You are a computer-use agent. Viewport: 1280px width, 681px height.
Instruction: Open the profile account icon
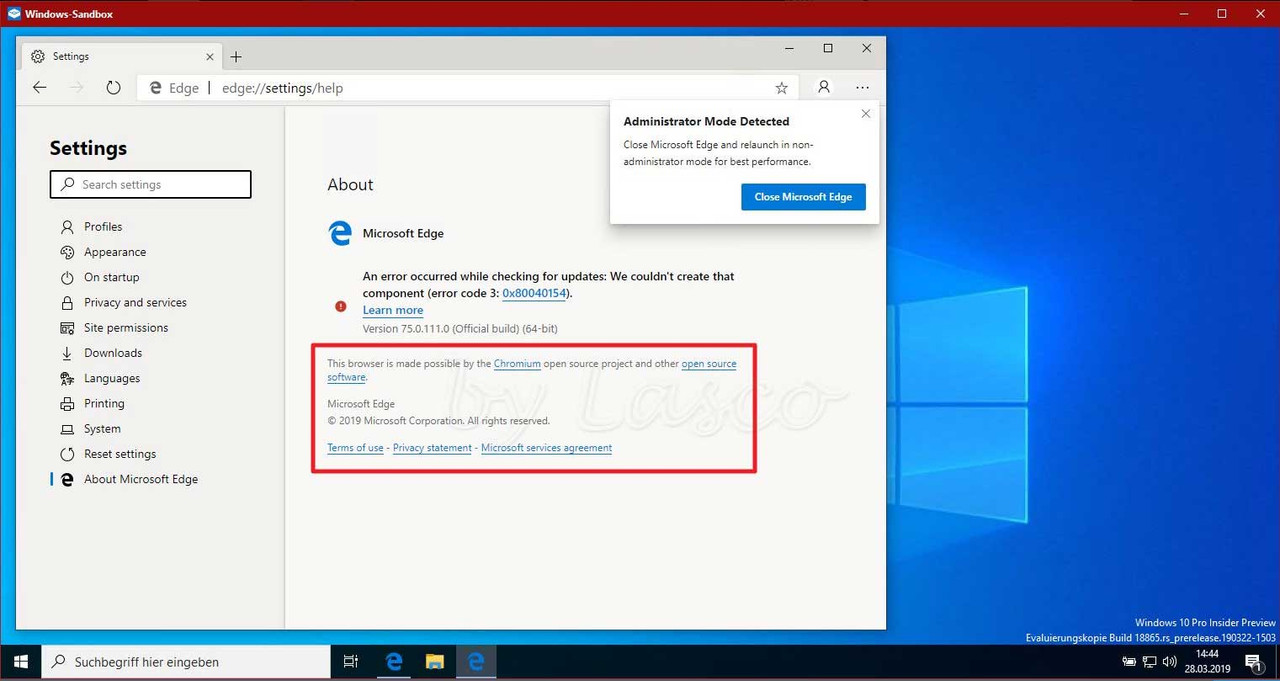pos(824,87)
